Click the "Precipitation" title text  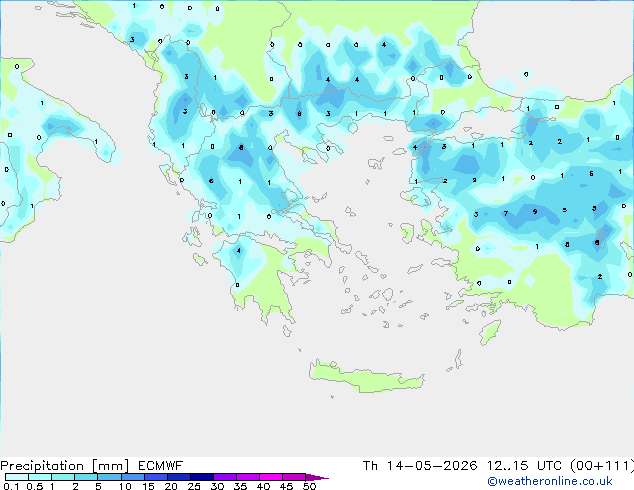(x=42, y=466)
